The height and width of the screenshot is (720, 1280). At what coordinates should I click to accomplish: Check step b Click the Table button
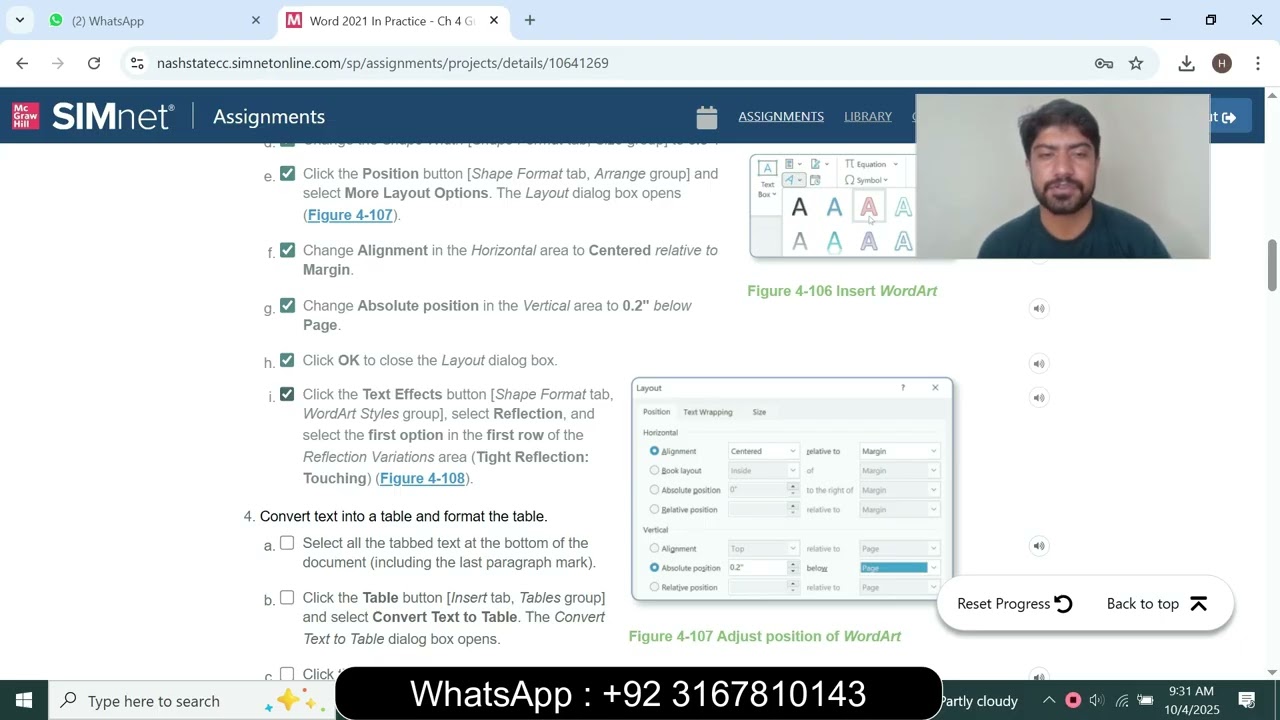(287, 597)
